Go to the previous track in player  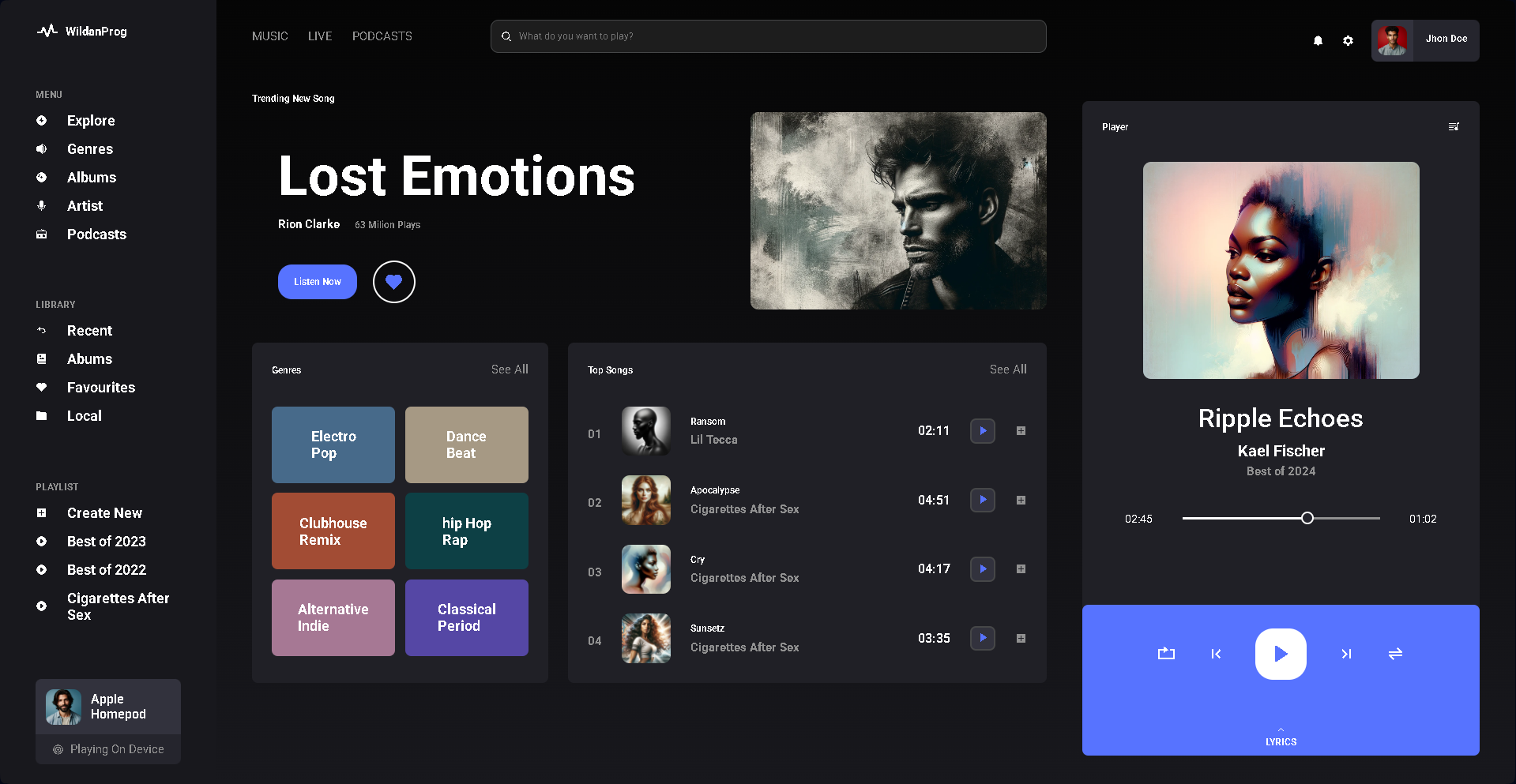point(1216,654)
